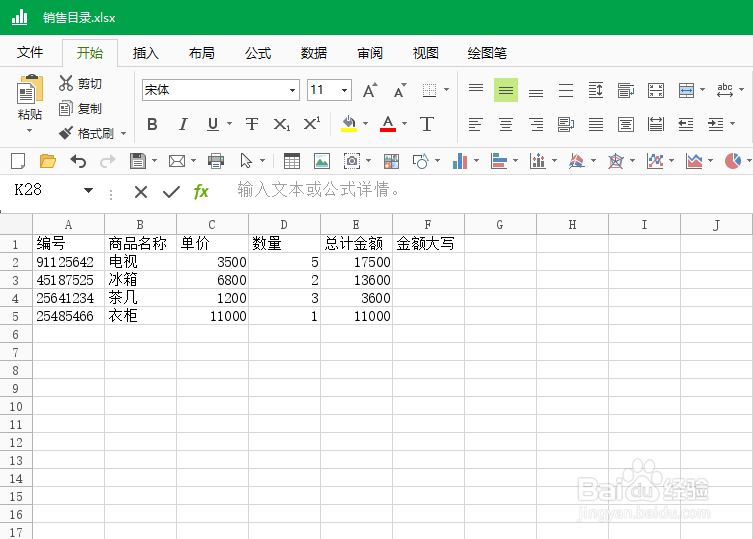Toggle the highlighted middle vertical align button

506,90
